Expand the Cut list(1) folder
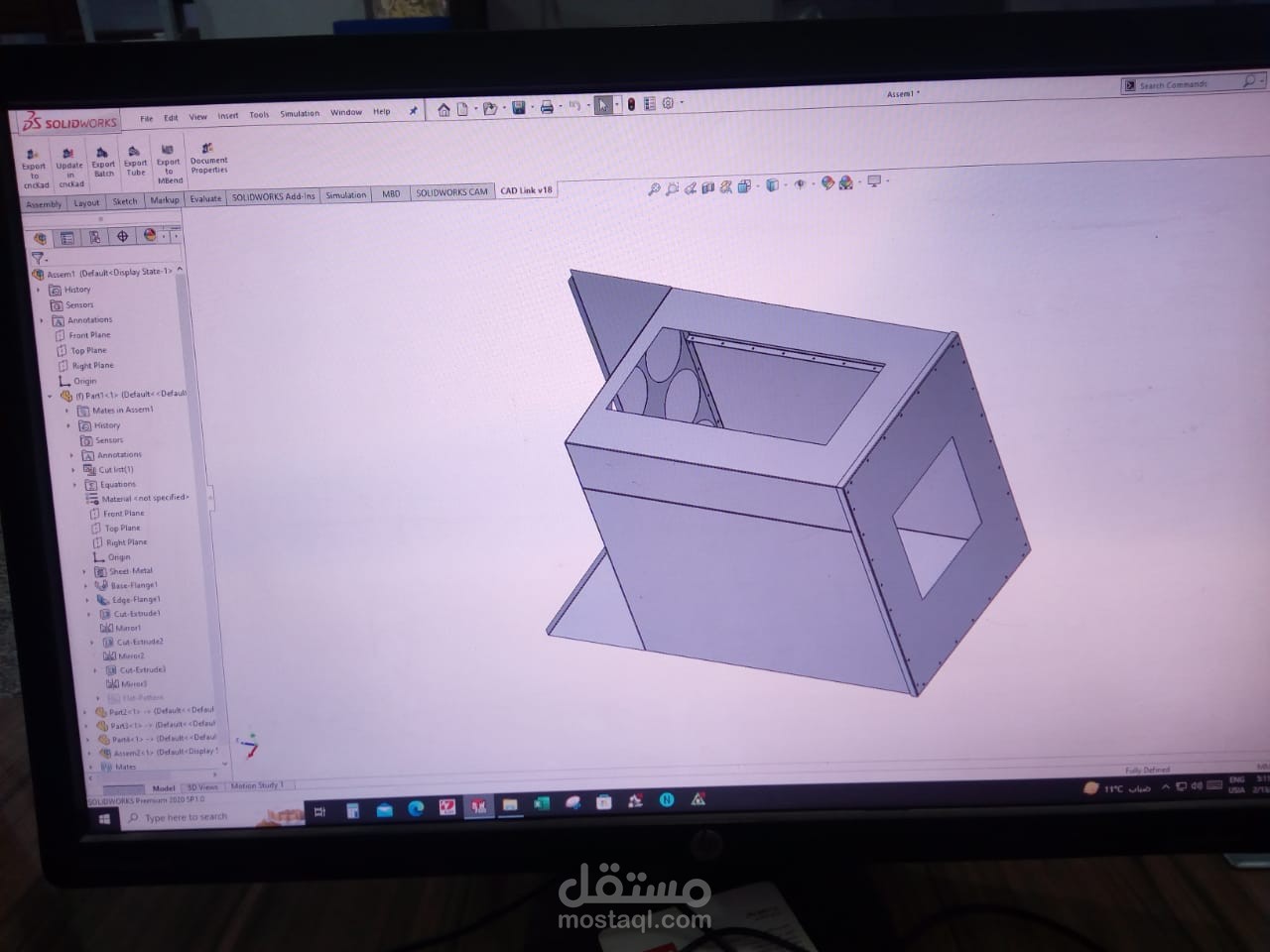This screenshot has width=1270, height=952. point(74,470)
